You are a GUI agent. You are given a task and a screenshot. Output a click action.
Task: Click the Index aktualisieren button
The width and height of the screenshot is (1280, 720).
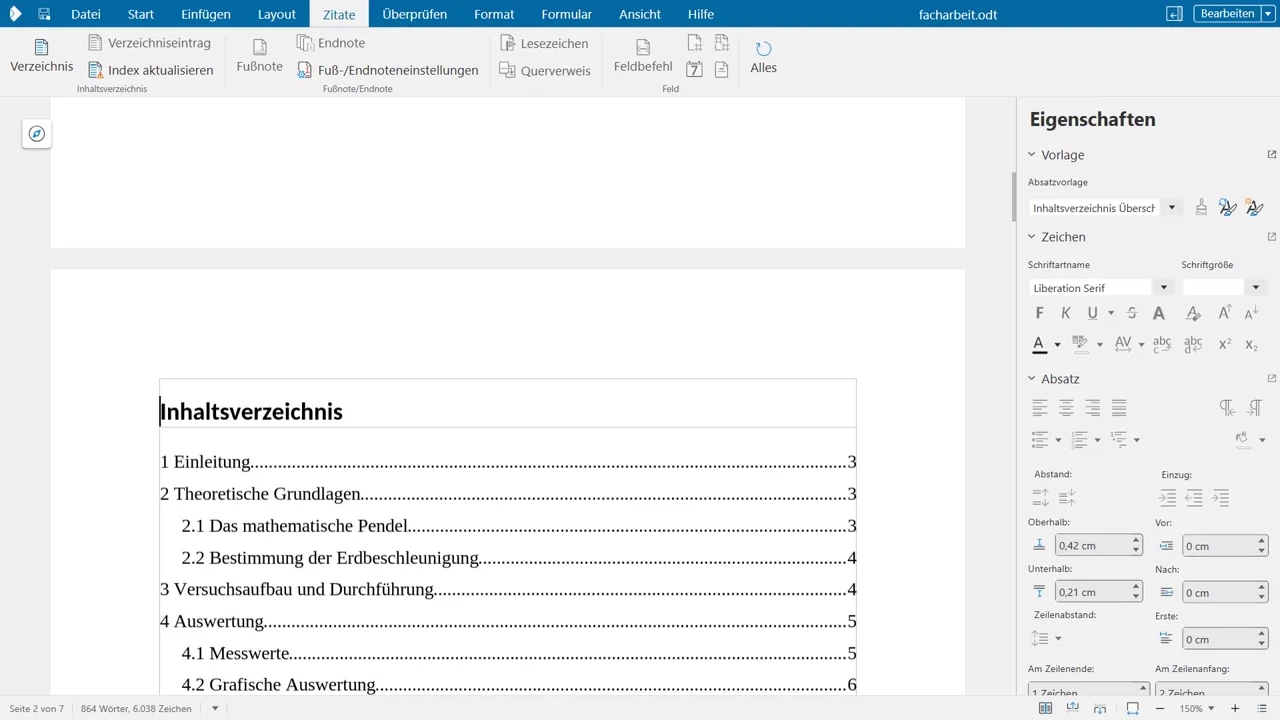coord(151,70)
